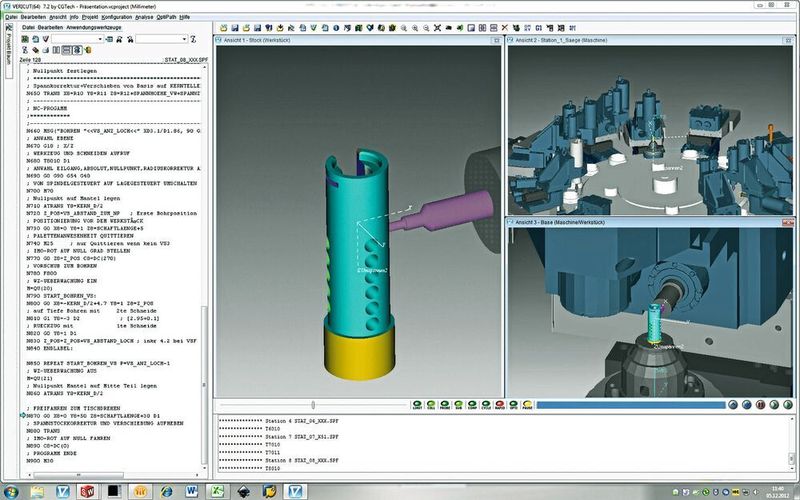Open the OptiPath menu
The height and width of the screenshot is (500, 800).
point(166,17)
